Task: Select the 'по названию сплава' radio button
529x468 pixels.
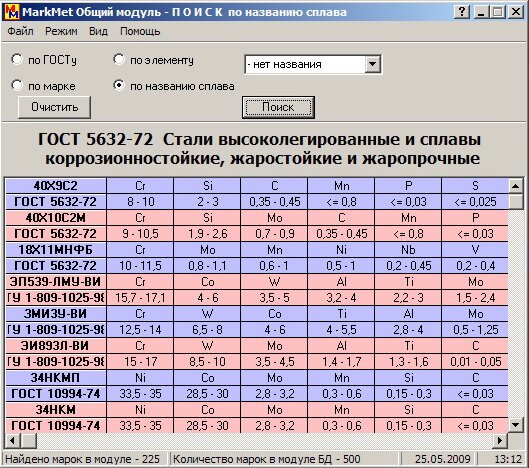Action: click(119, 85)
